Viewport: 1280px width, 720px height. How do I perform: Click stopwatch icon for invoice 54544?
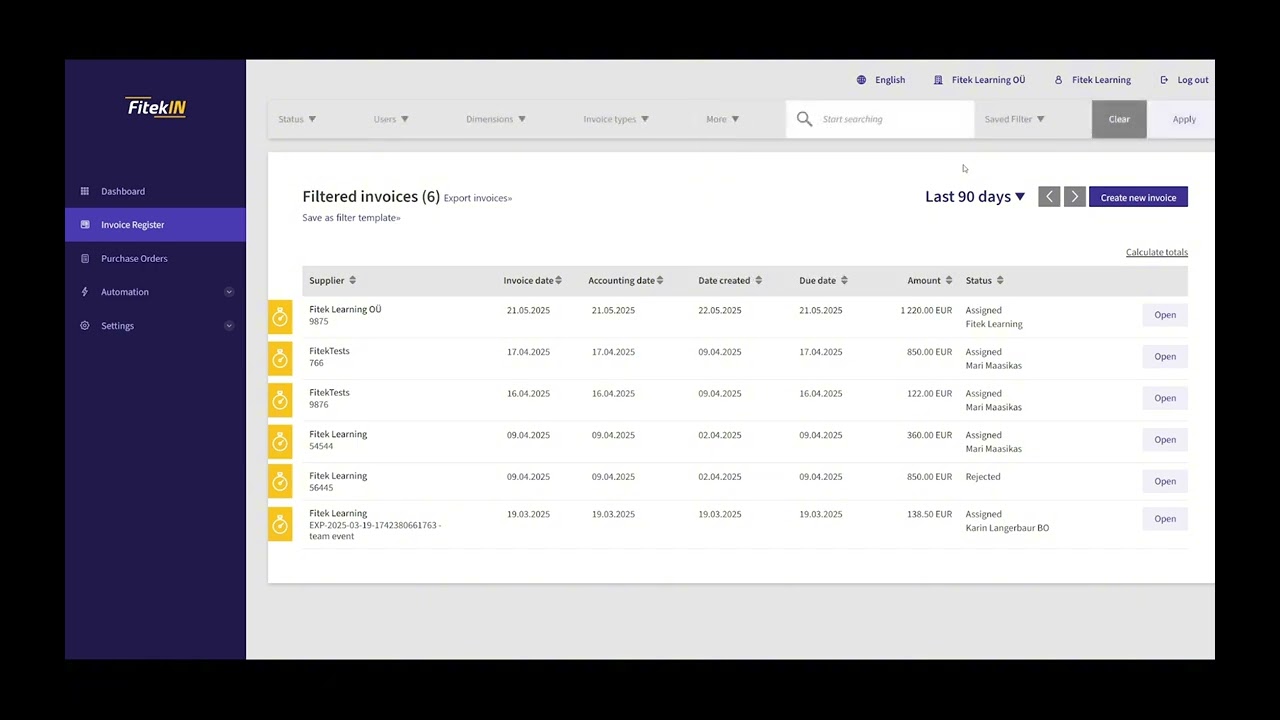(x=280, y=440)
